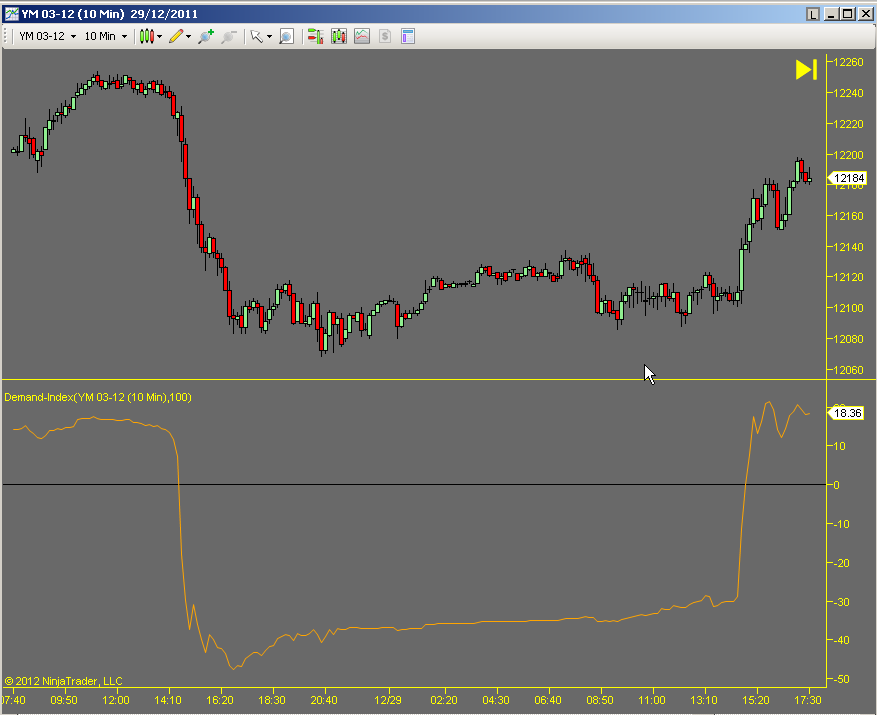
Task: Click the zoom out magnifier icon
Action: point(229,36)
